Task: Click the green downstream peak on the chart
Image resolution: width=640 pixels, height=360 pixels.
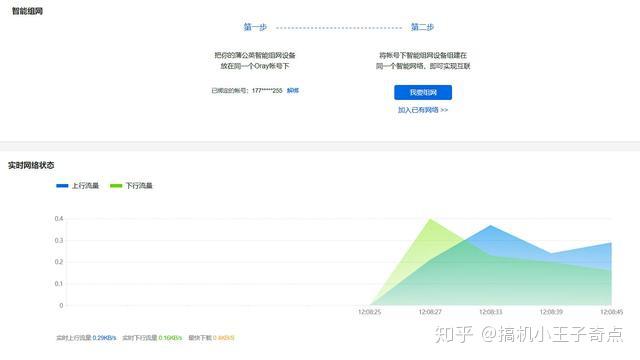Action: point(430,220)
